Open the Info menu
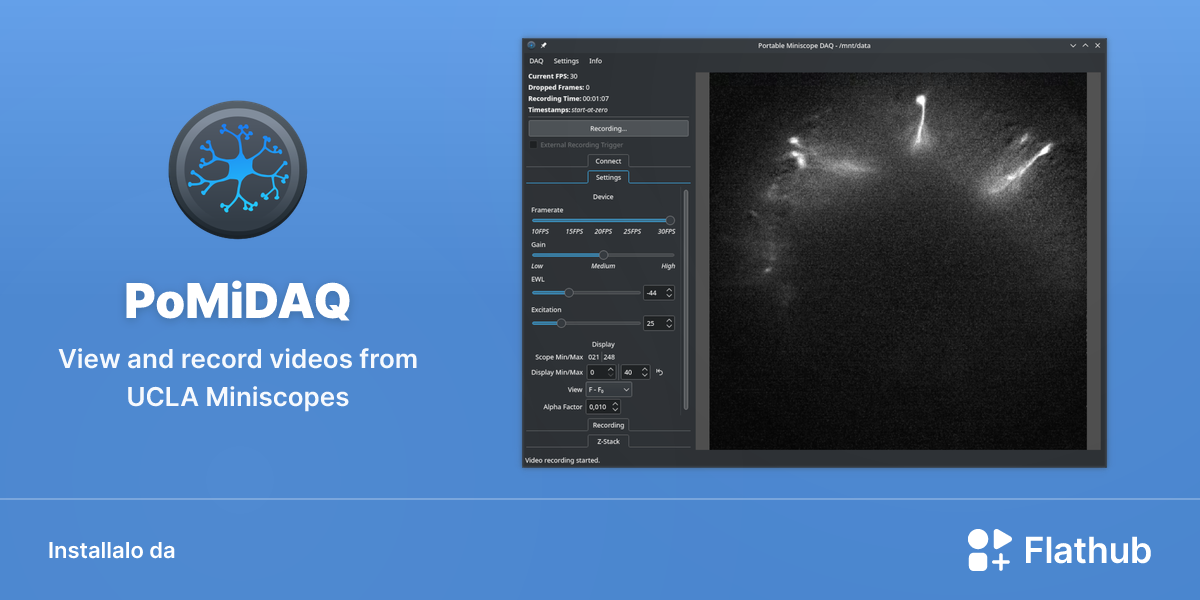This screenshot has height=600, width=1200. pos(595,61)
